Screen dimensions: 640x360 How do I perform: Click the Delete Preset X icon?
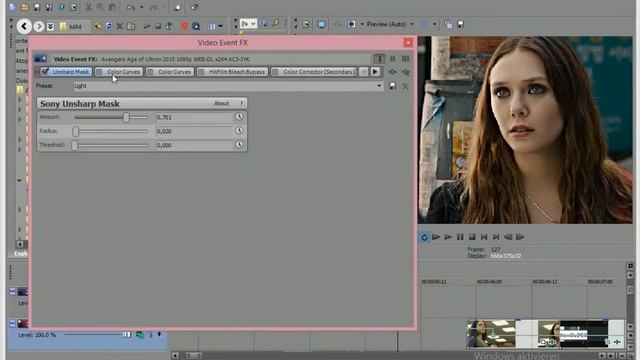405,86
